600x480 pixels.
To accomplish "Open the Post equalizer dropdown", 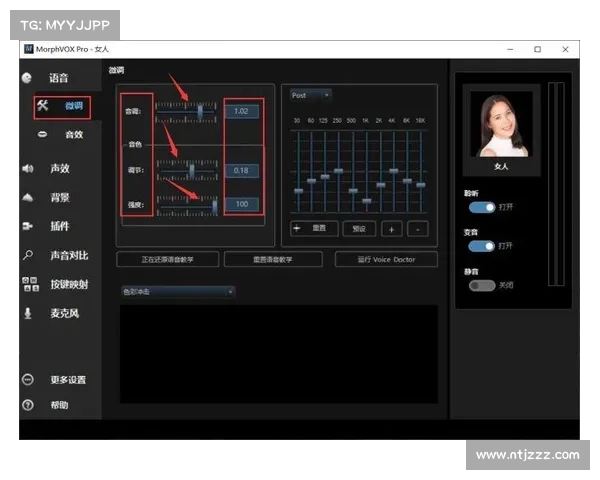I will pos(311,95).
